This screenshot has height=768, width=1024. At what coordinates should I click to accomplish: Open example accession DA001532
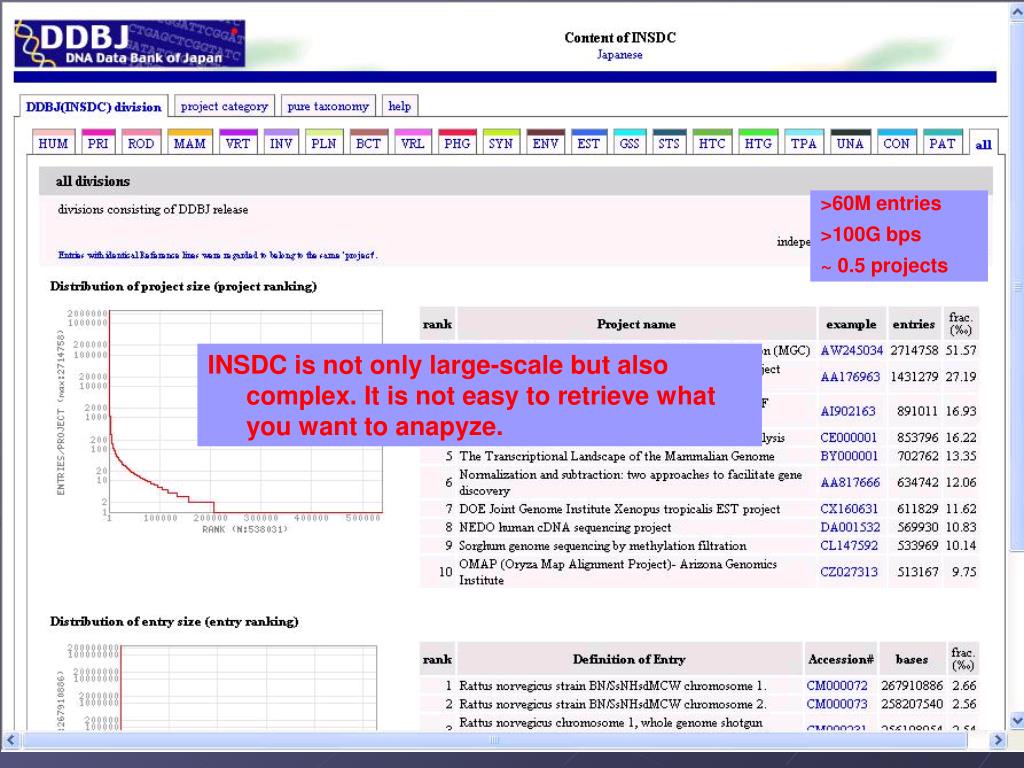[850, 527]
